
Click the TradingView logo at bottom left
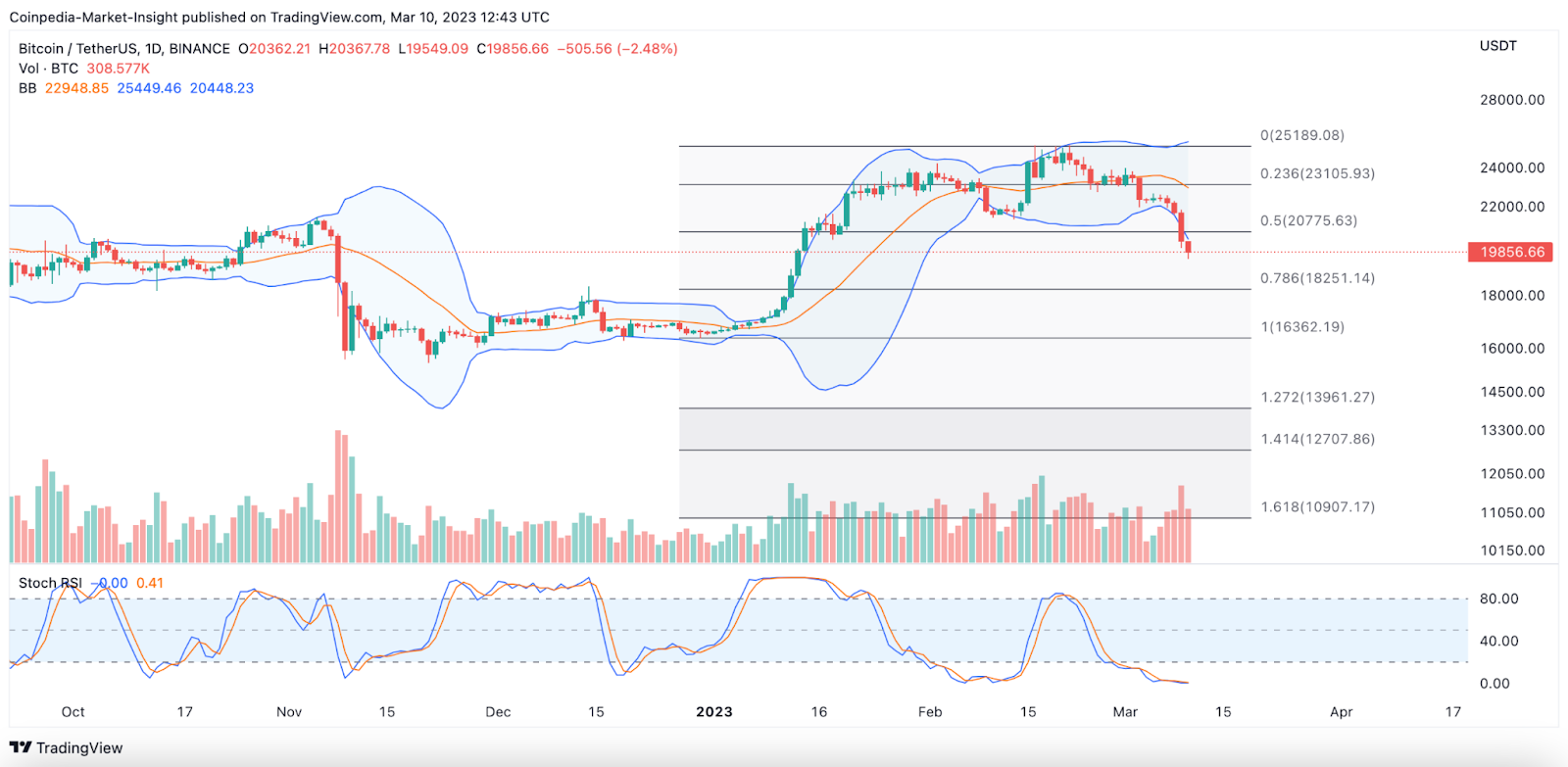click(x=67, y=747)
